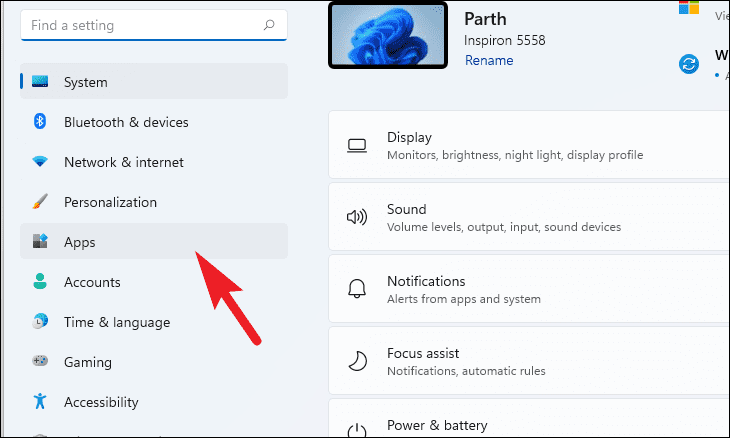Click the Sound speaker icon
This screenshot has height=438, width=730.
point(357,217)
